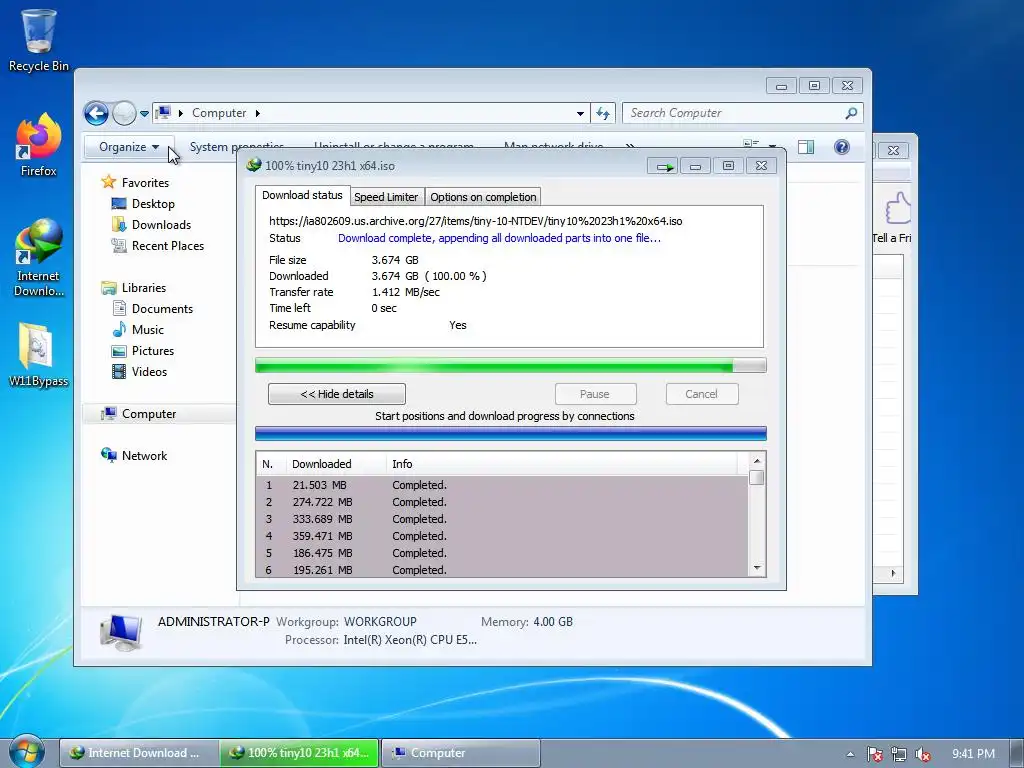Click the Downloaded column header

[336, 464]
